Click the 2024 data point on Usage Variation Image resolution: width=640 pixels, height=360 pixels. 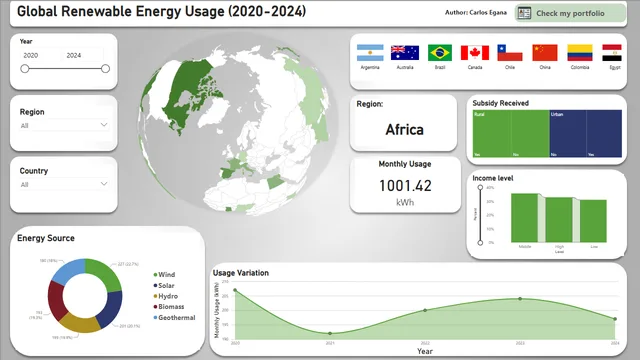pos(615,319)
